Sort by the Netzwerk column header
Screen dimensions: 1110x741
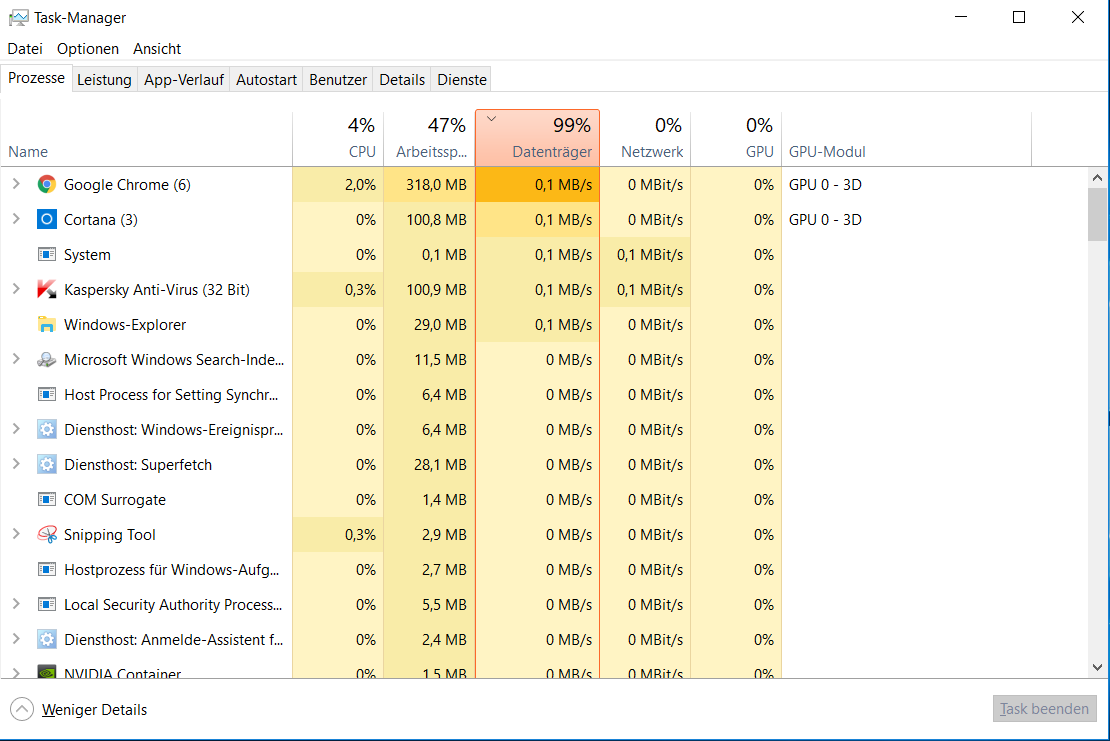645,139
